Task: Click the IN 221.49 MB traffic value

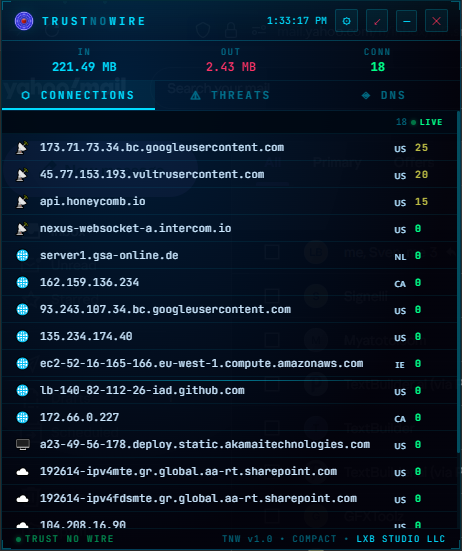Action: (84, 67)
